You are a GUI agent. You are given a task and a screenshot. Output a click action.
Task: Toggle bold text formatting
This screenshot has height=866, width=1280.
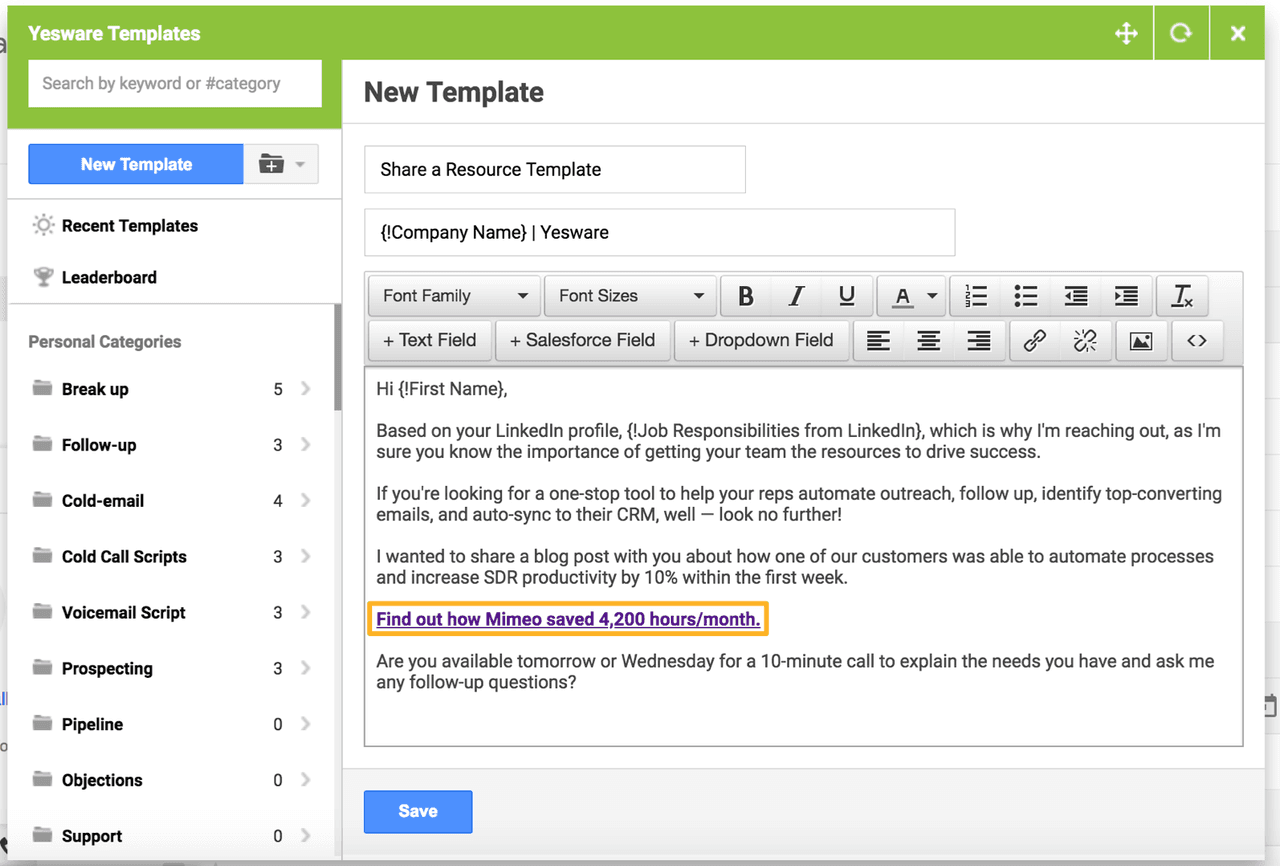pyautogui.click(x=745, y=296)
